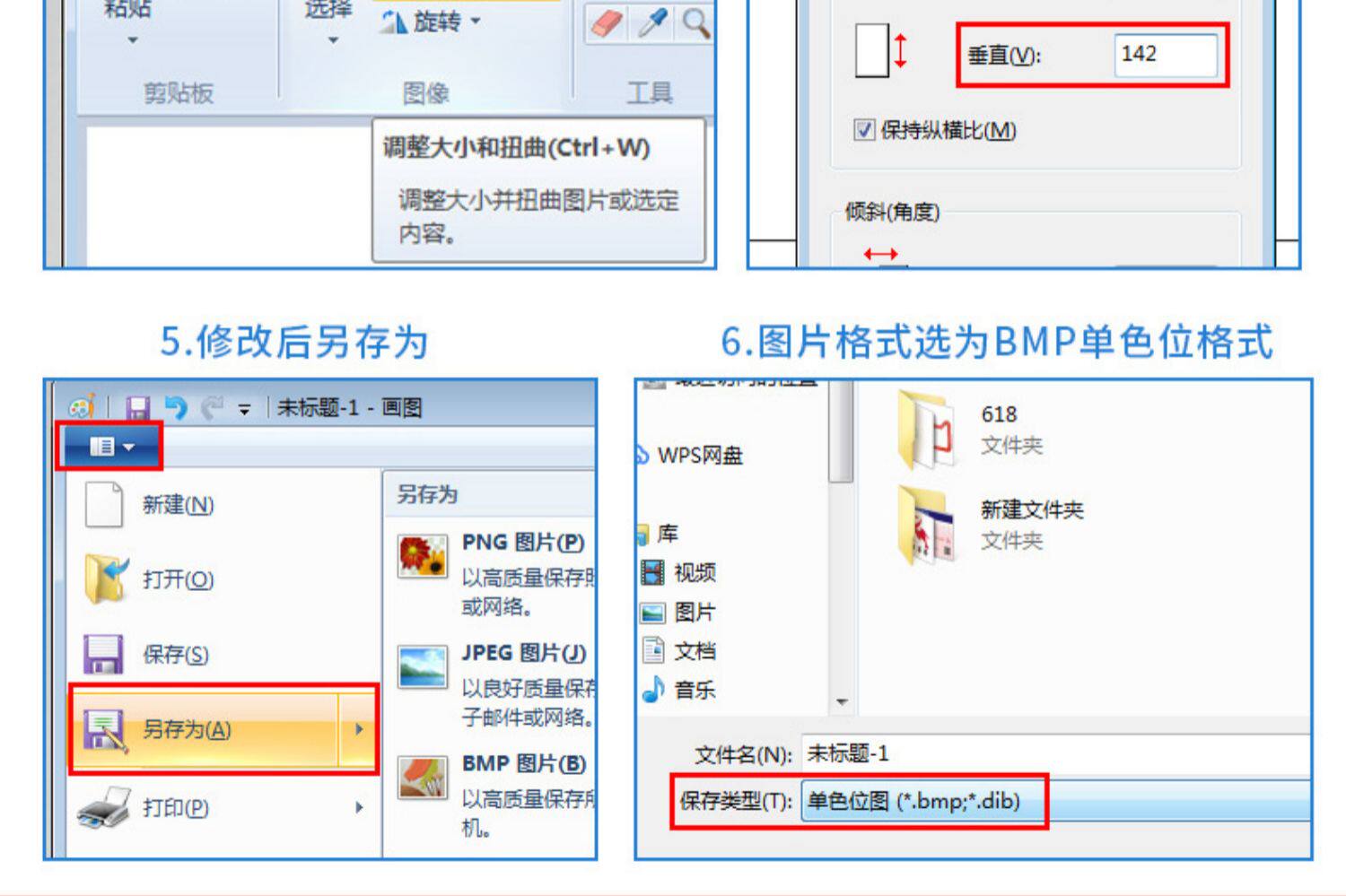Open the 保存类型 combo box

(1055, 801)
